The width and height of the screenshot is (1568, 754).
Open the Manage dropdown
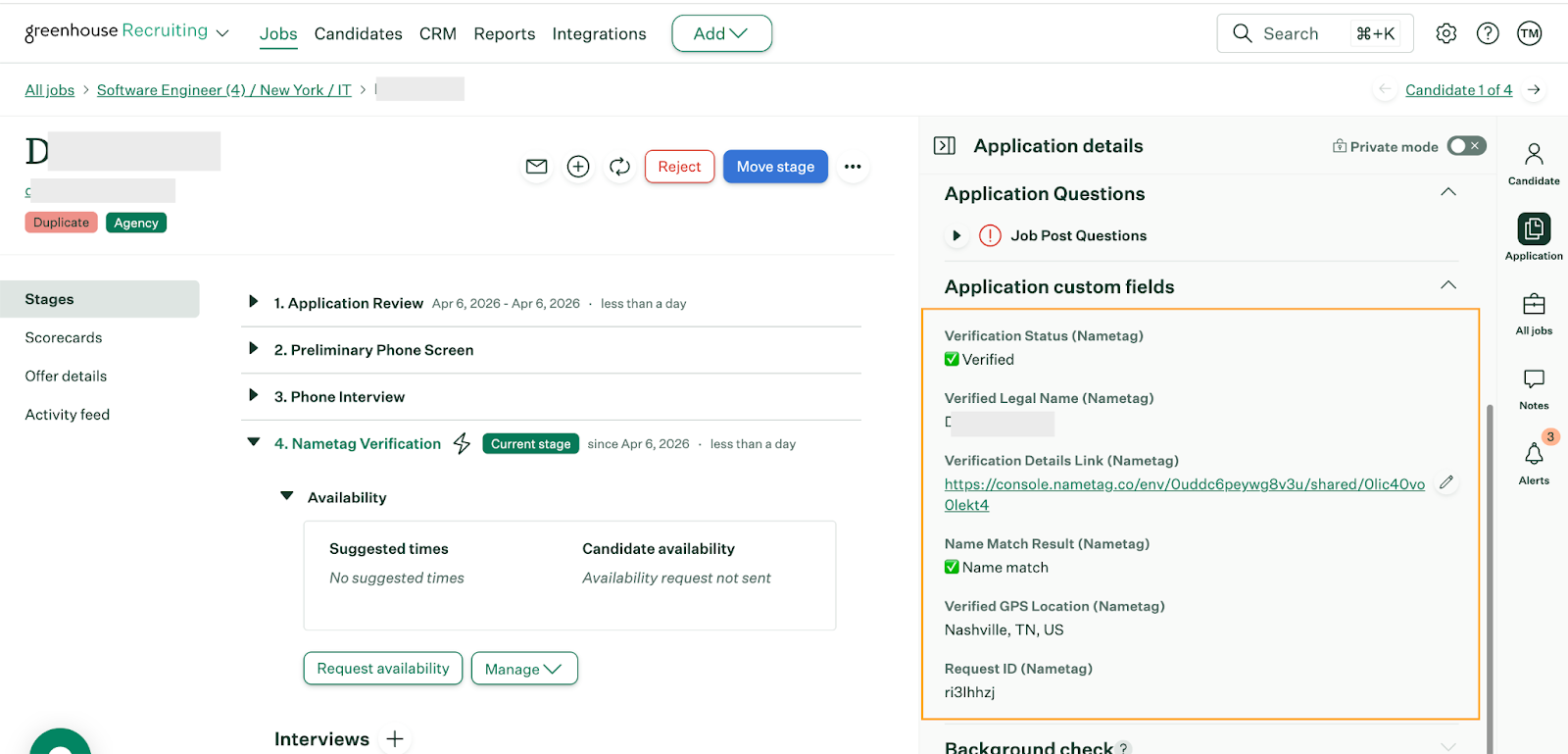click(523, 669)
